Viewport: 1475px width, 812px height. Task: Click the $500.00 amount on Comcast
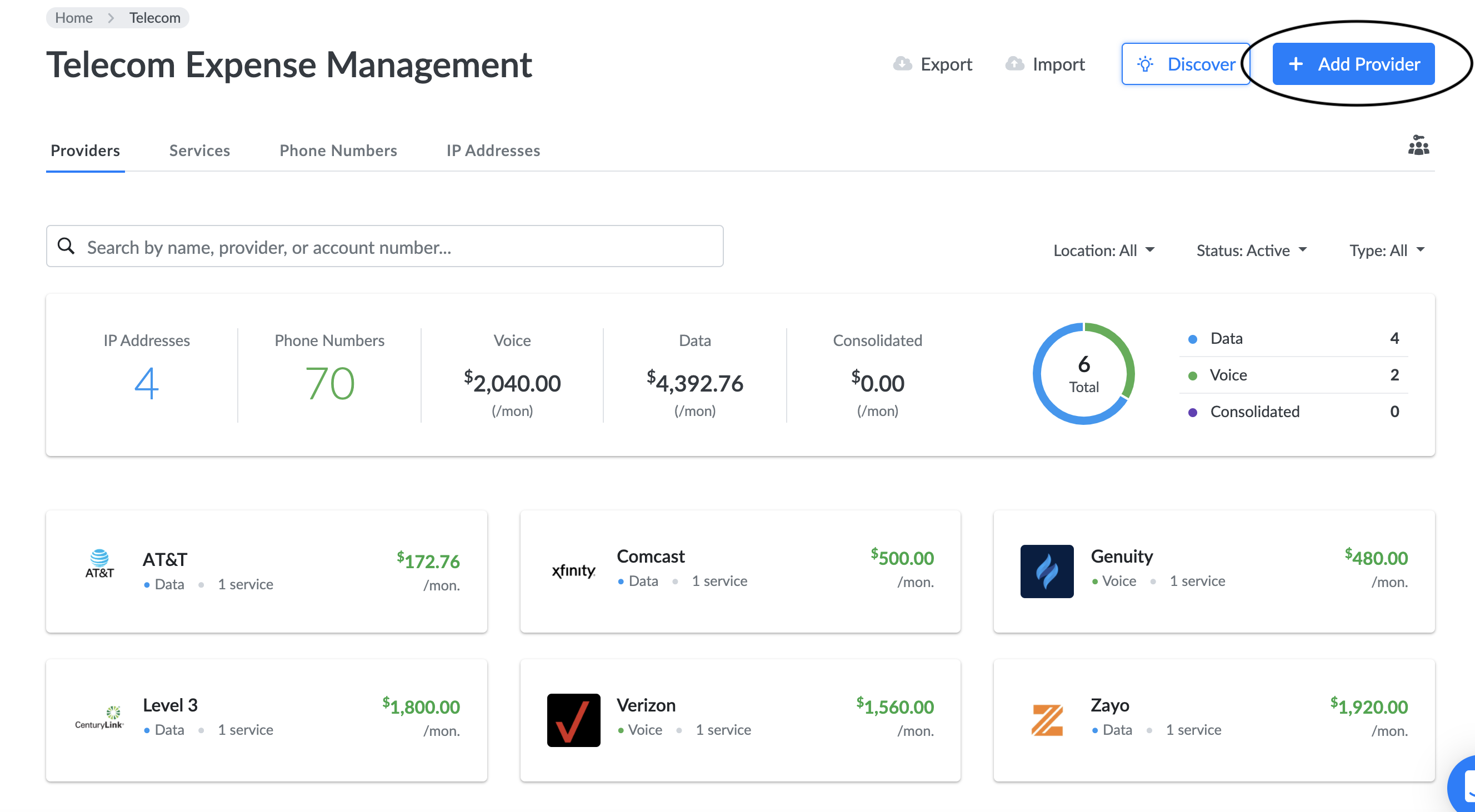902,557
